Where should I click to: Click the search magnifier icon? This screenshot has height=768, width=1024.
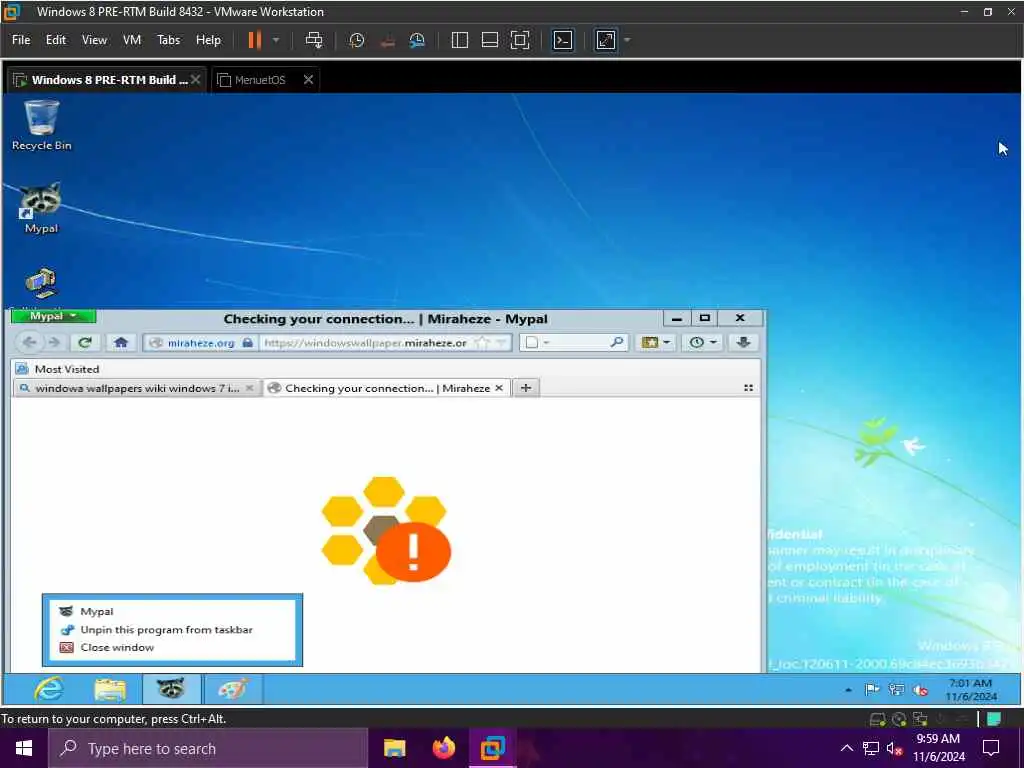[x=616, y=342]
